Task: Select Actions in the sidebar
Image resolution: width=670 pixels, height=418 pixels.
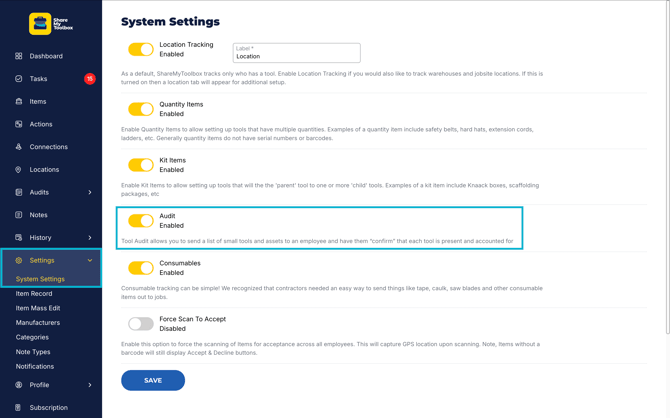Action: (41, 124)
